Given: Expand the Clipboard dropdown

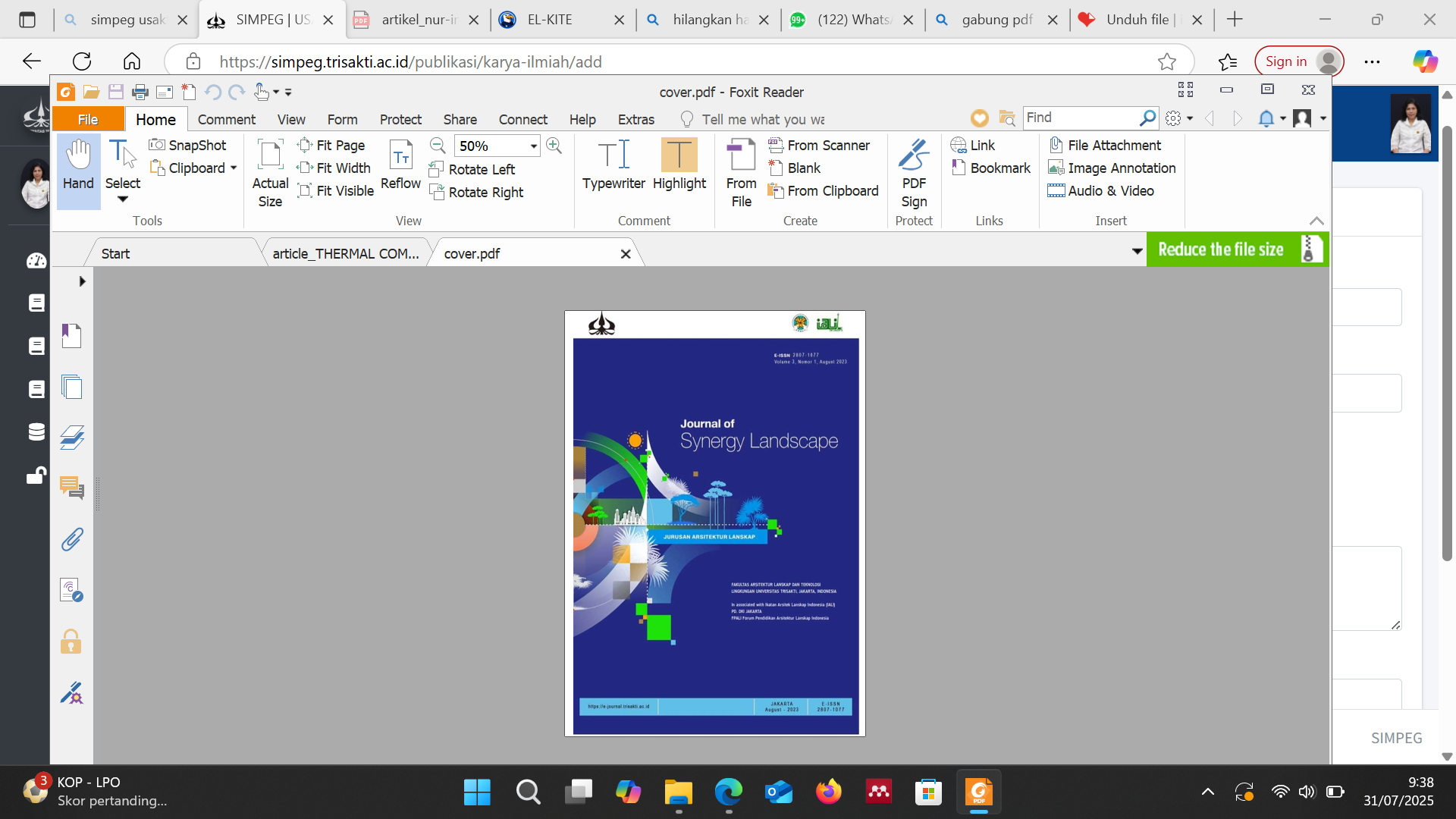Looking at the screenshot, I should [234, 168].
